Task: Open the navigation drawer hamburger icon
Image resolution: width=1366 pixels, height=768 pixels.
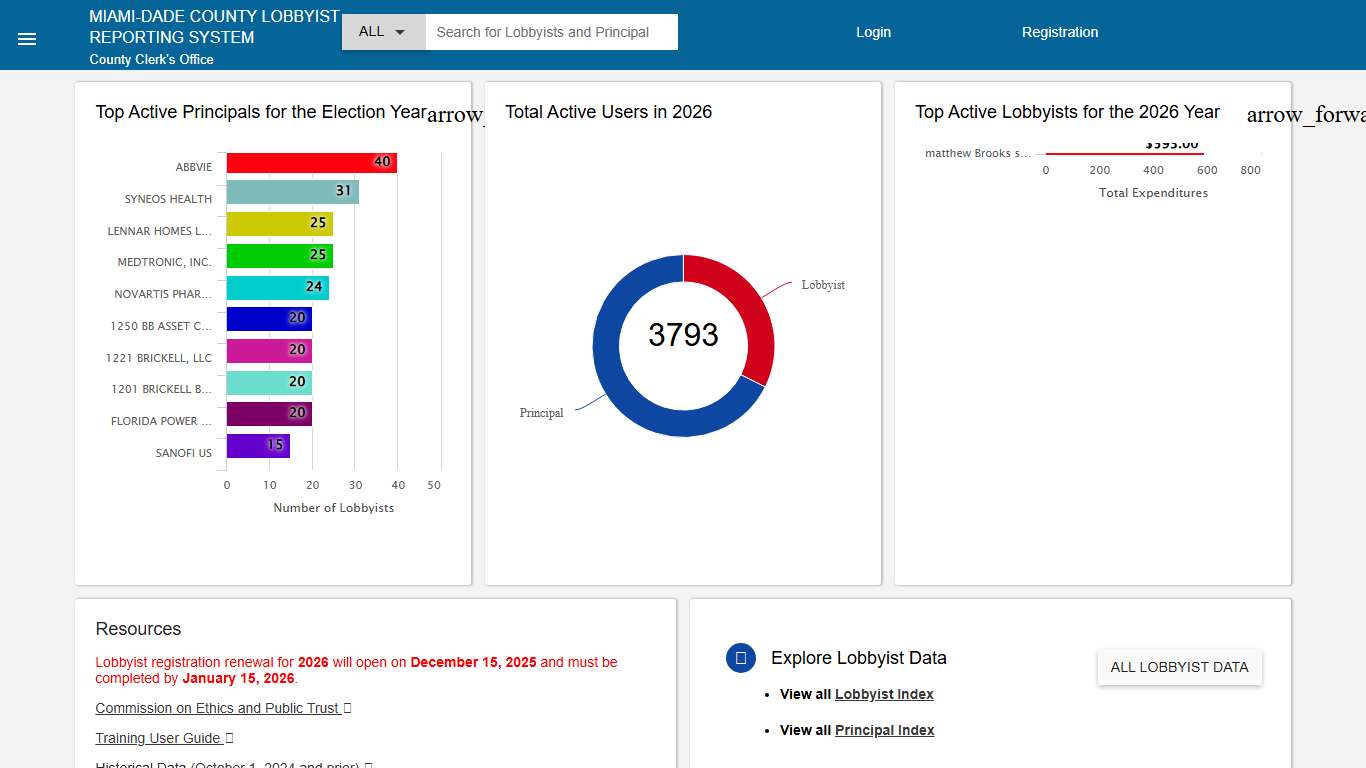Action: coord(26,39)
